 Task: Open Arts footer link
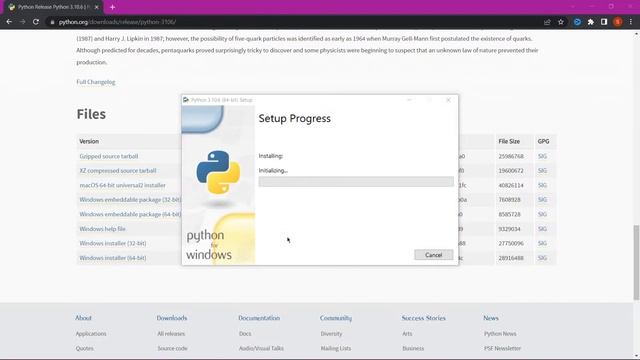pos(407,334)
